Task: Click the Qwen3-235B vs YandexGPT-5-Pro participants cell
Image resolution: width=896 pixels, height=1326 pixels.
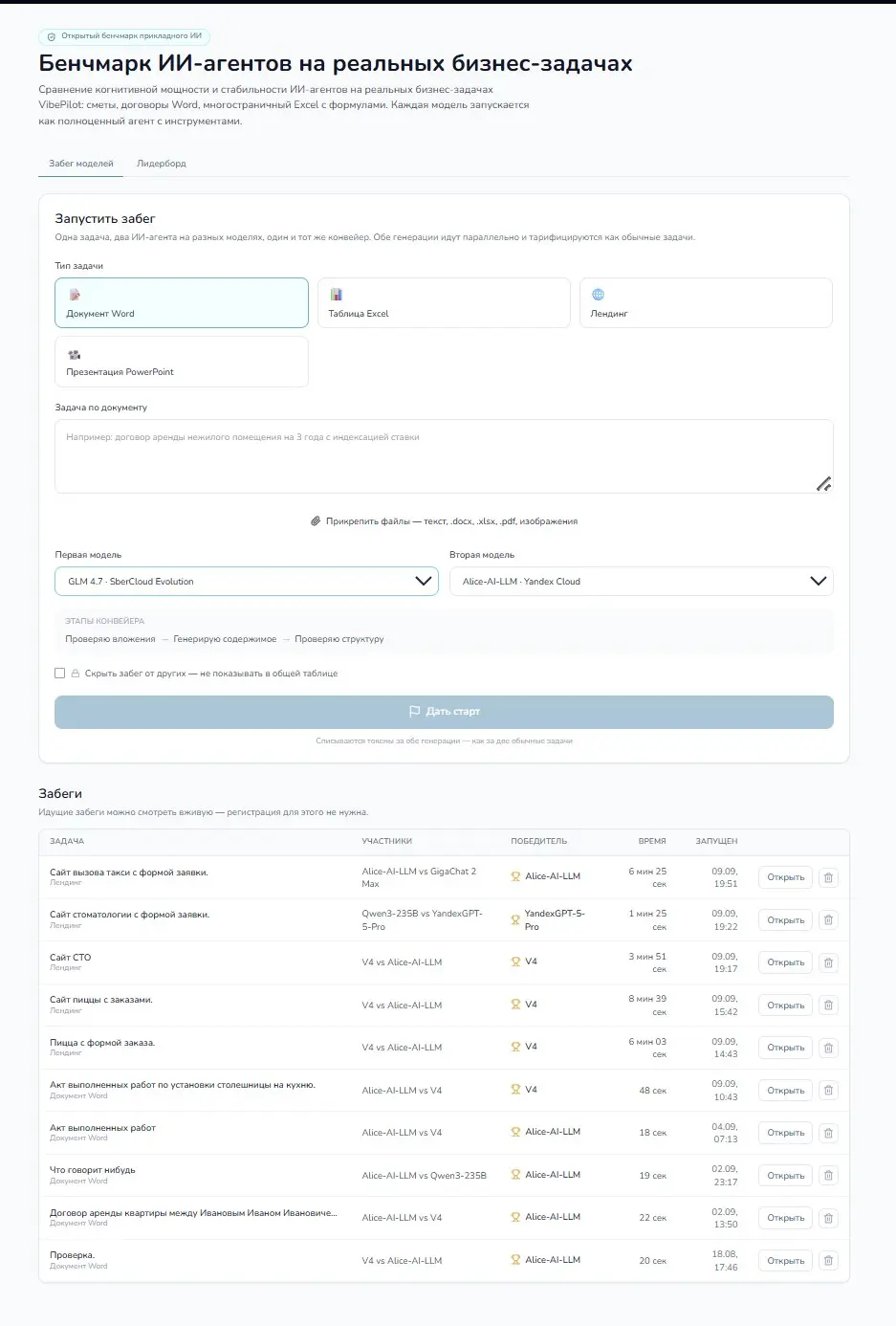Action: coord(423,920)
